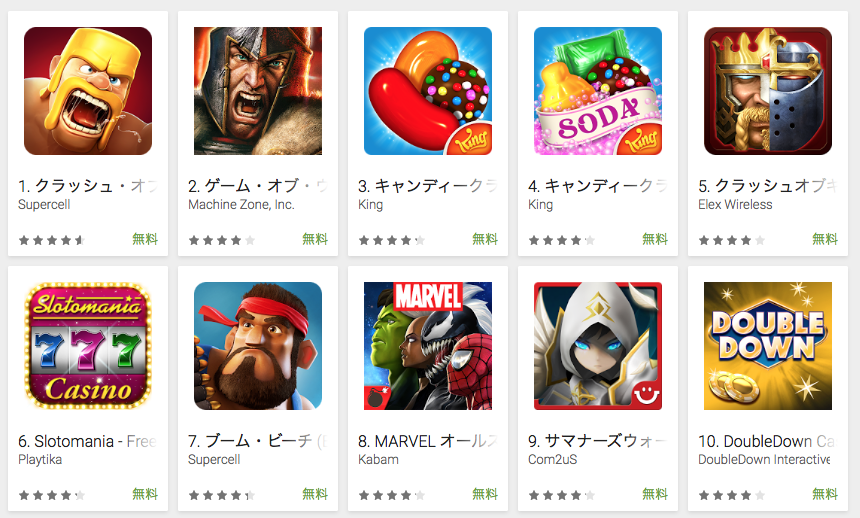Open the Slotomania Casino 777 icon
Screen dimensions: 860x518
(88, 346)
